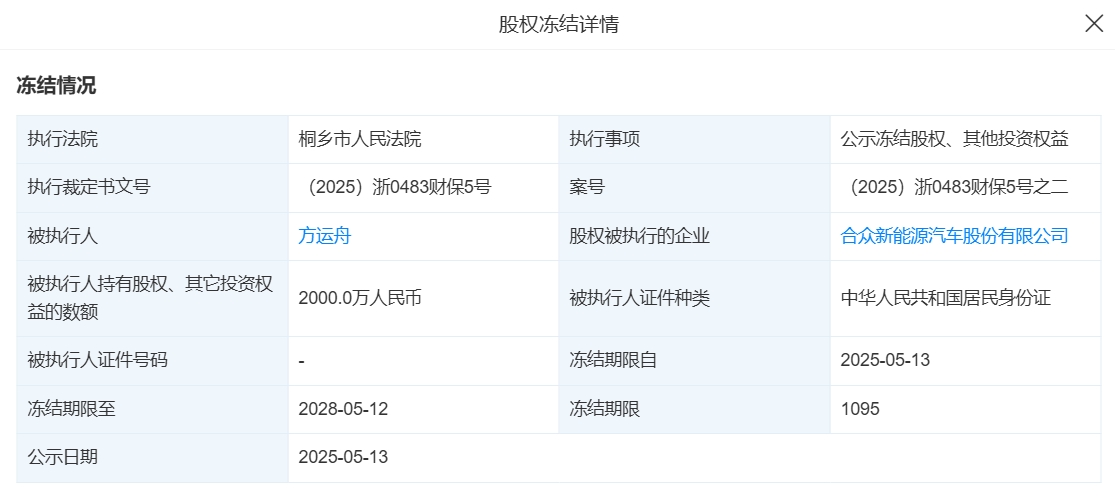Image resolution: width=1115 pixels, height=497 pixels.
Task: Select the 2000.0万人民币 amount cell
Action: [x=359, y=298]
